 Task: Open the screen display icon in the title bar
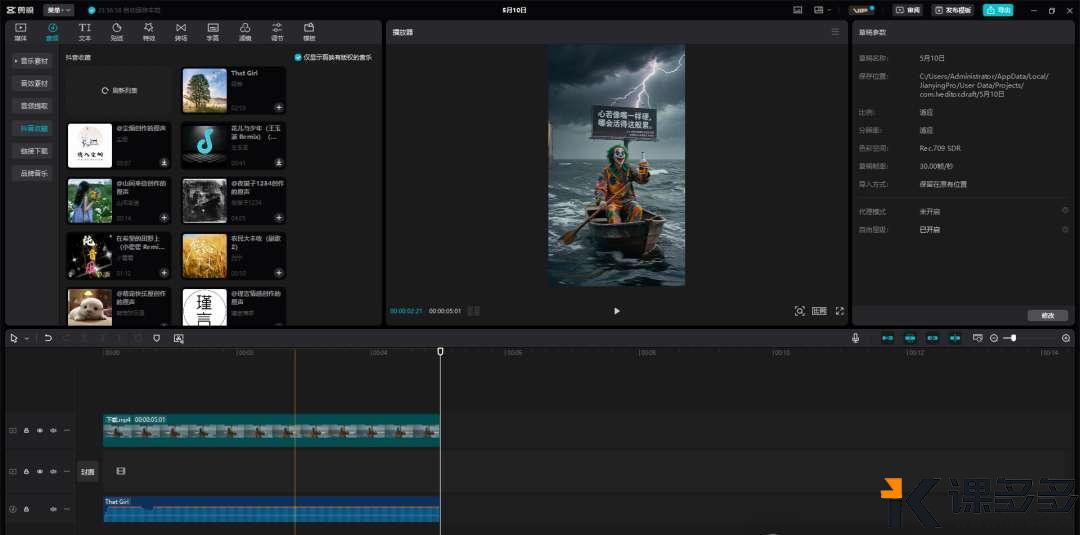798,10
